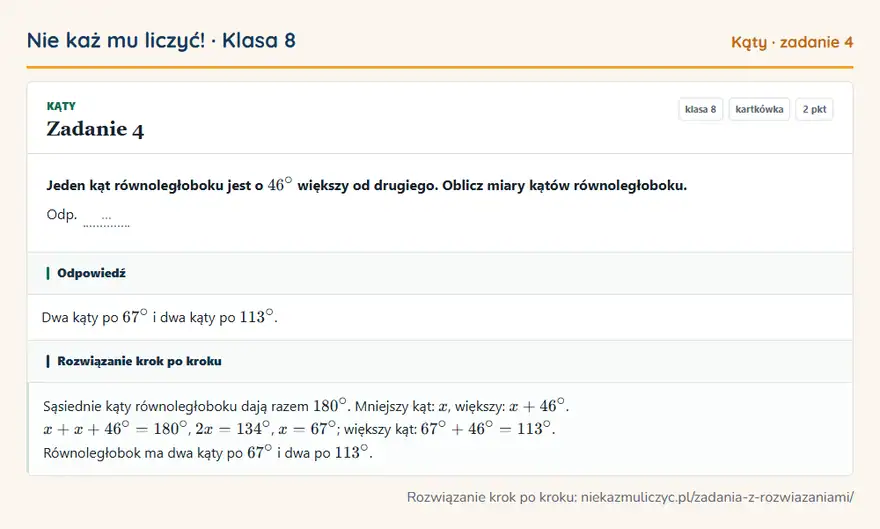Image resolution: width=880 pixels, height=529 pixels.
Task: Click the line starting 'Sąsiednie kąty równoległoboku'
Action: pyautogui.click(x=306, y=406)
